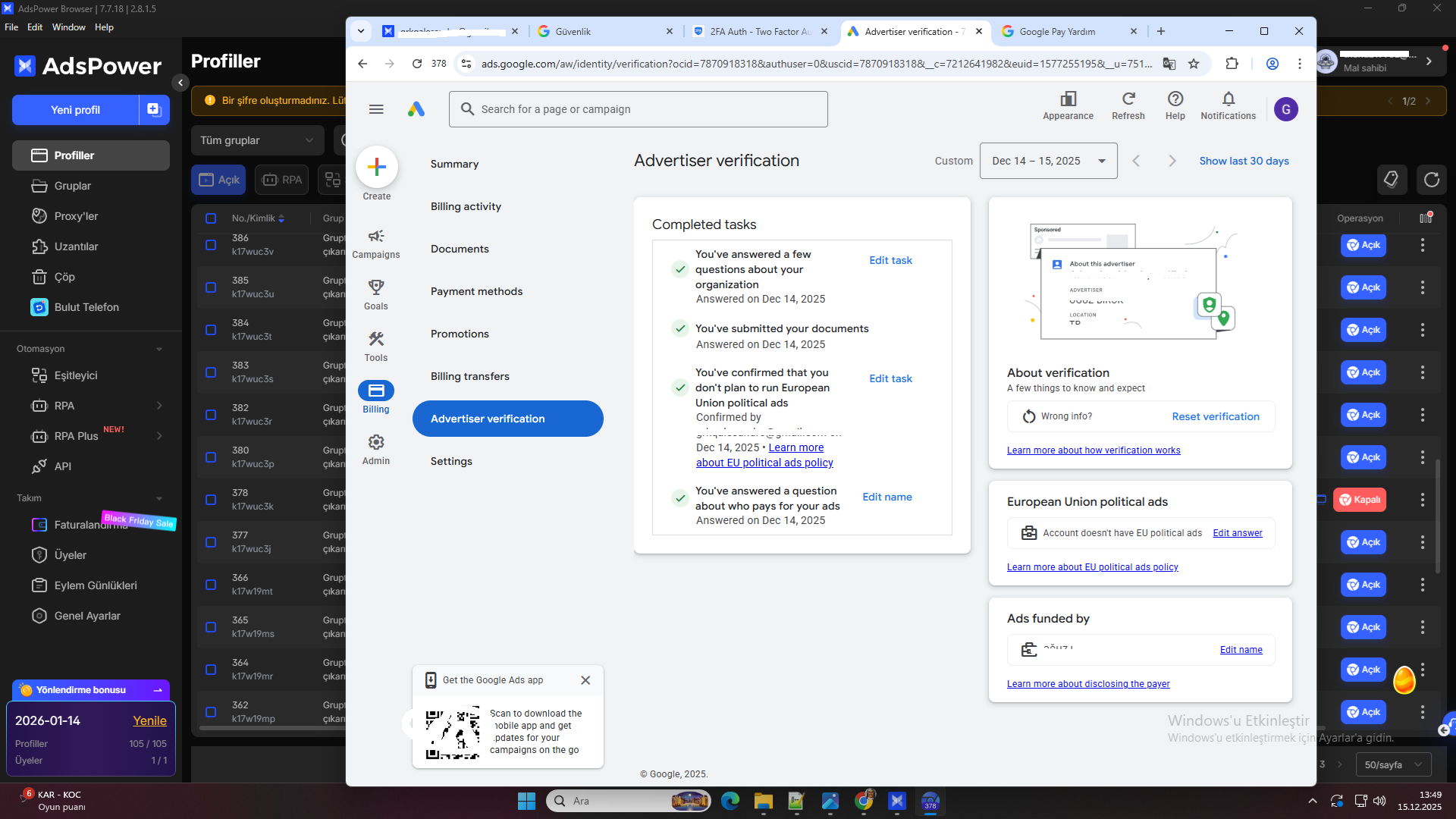The image size is (1456, 819).
Task: Collapse the AdsPower sidebar
Action: [x=180, y=83]
